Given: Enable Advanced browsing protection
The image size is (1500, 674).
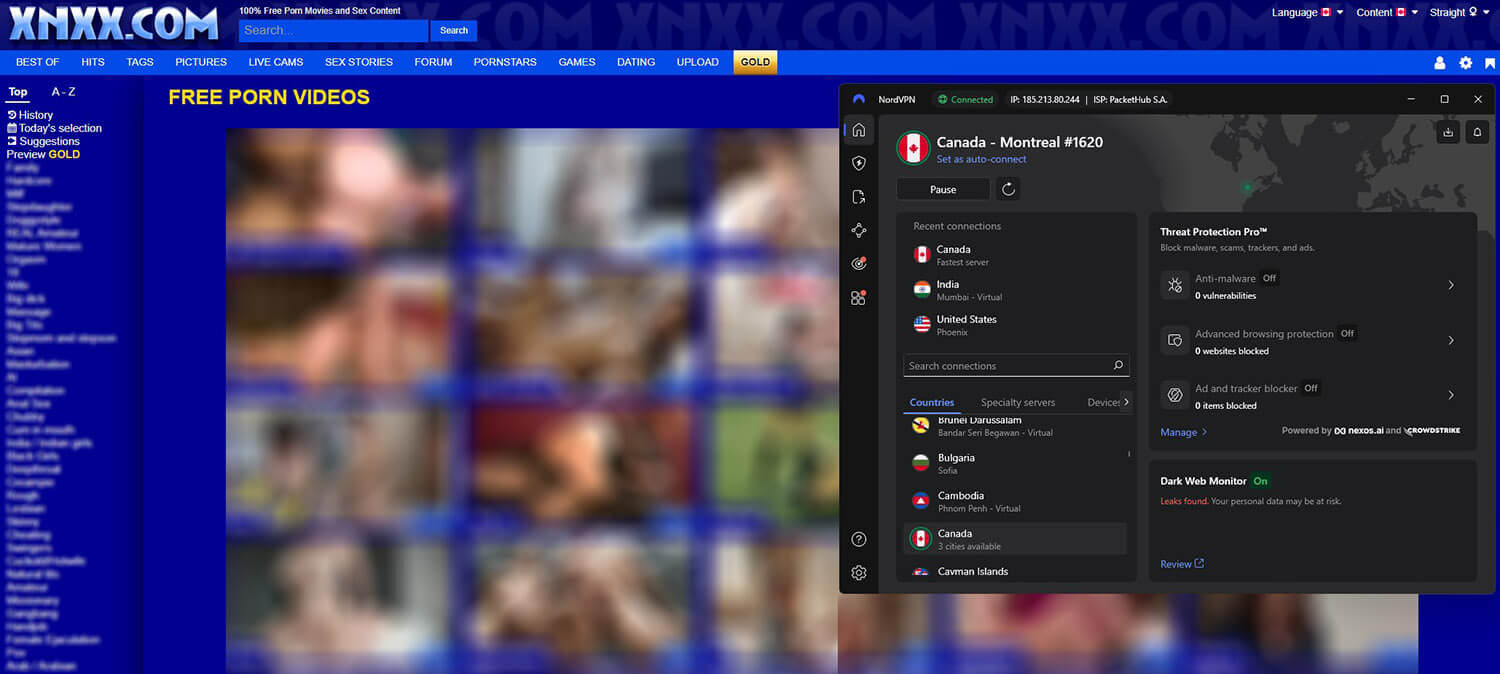Looking at the screenshot, I should [x=1346, y=333].
